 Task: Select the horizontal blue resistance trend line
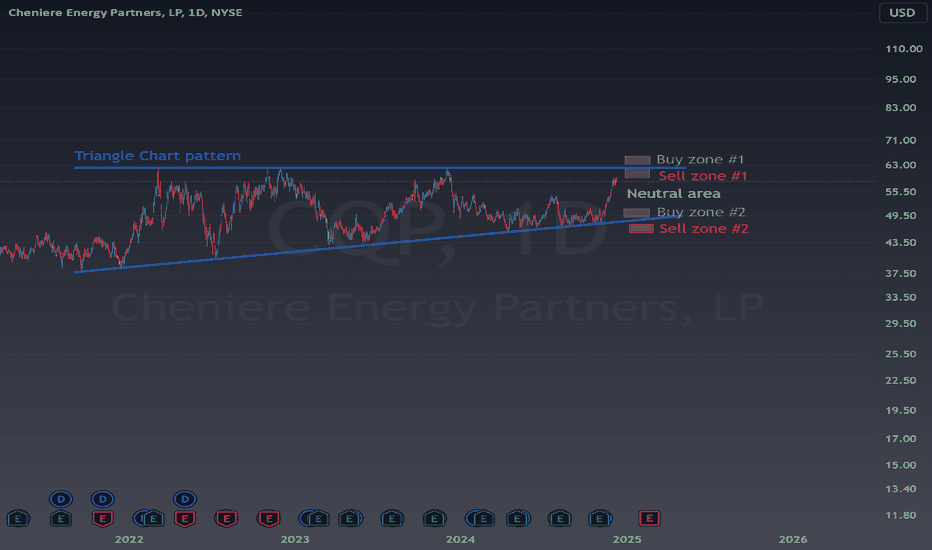tap(380, 168)
